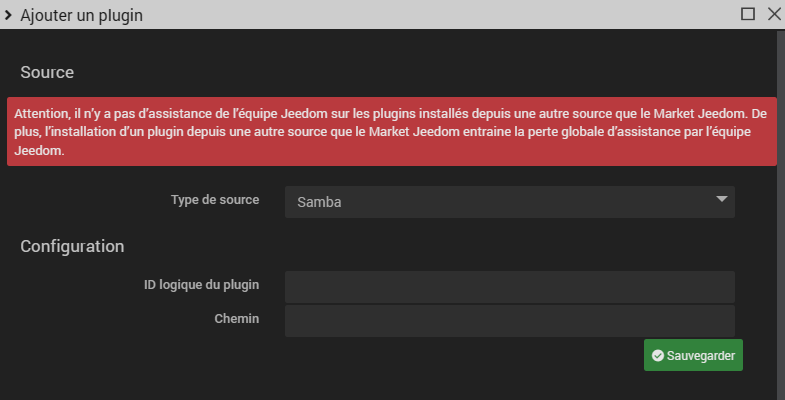Image resolution: width=785 pixels, height=400 pixels.
Task: Close the Ajouter un plugin dialog
Action: click(773, 14)
